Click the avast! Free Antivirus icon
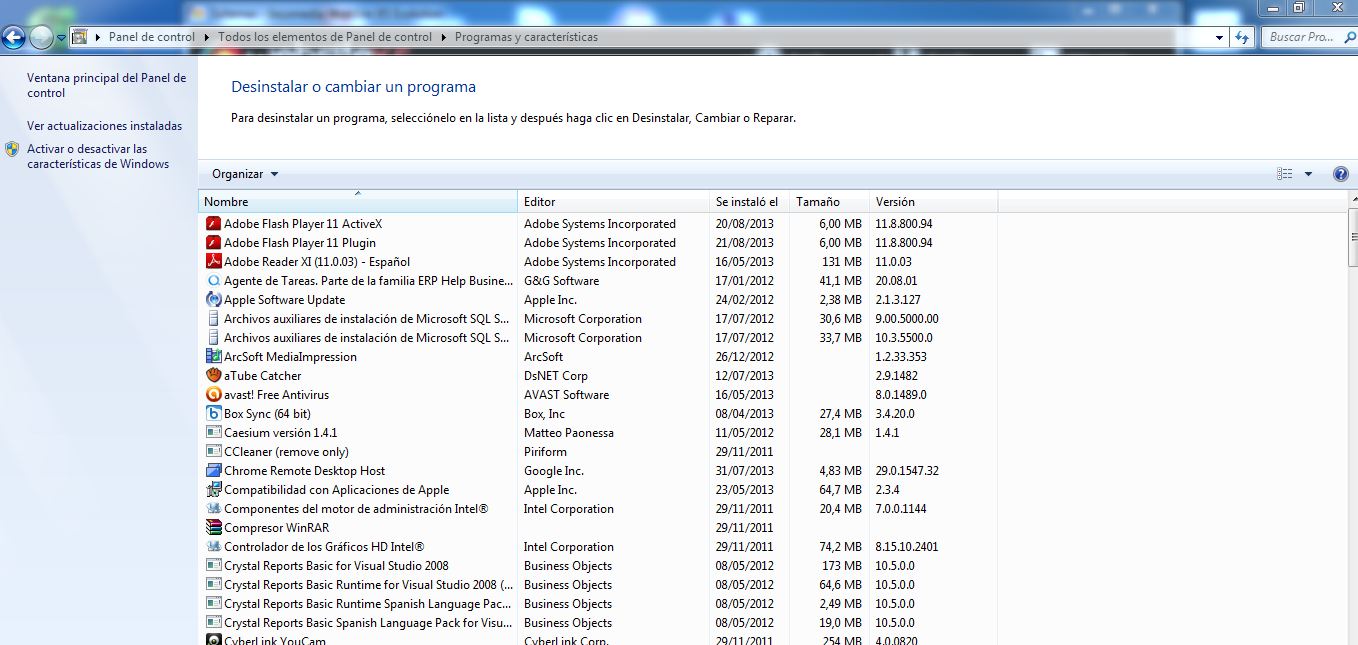The height and width of the screenshot is (645, 1358). pos(212,394)
